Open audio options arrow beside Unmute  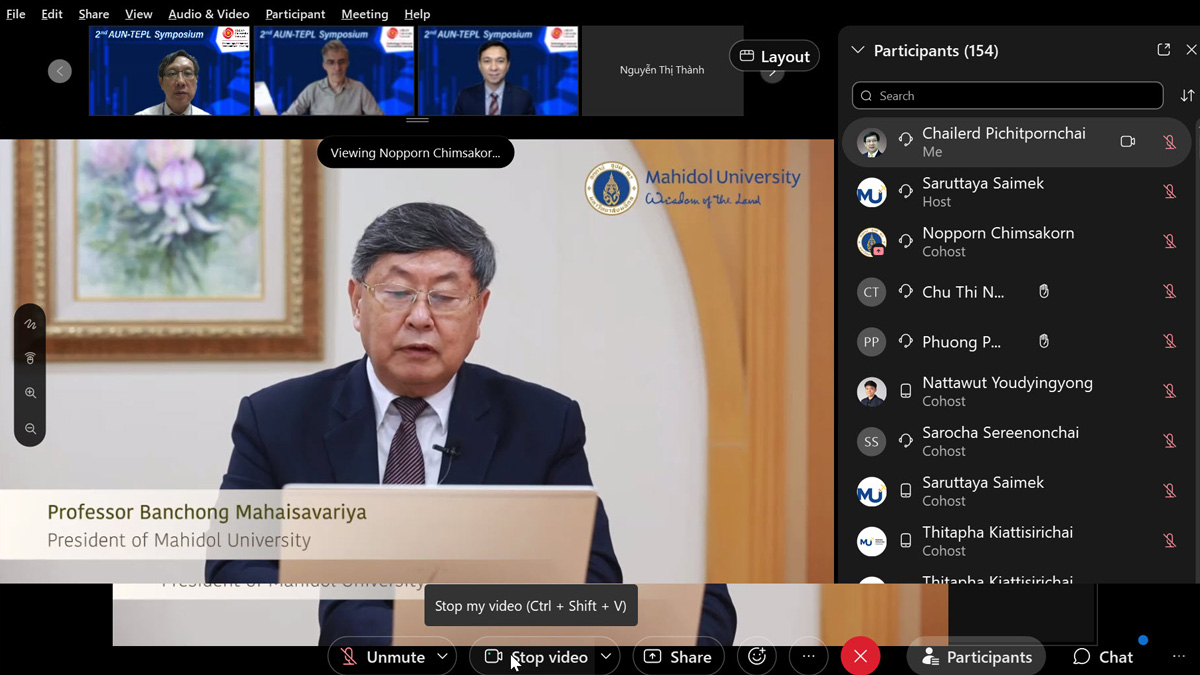(442, 657)
